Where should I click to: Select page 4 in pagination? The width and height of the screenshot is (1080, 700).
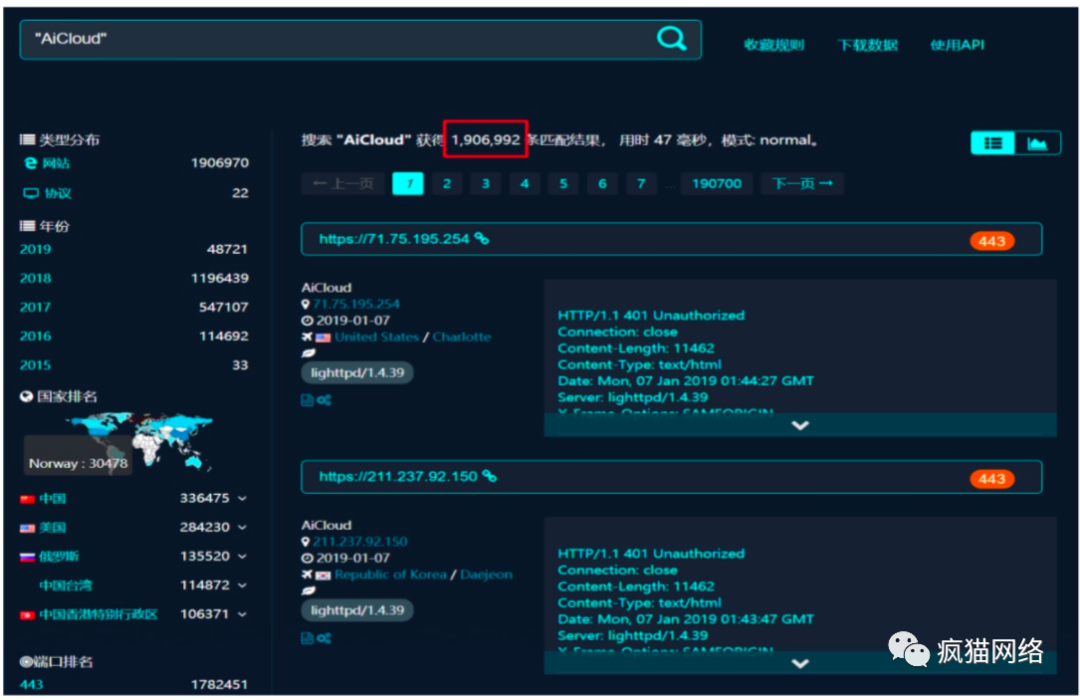click(524, 183)
